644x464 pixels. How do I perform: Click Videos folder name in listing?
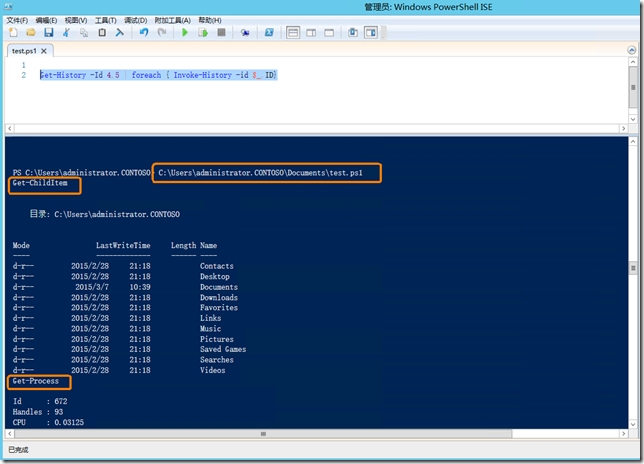coord(213,370)
